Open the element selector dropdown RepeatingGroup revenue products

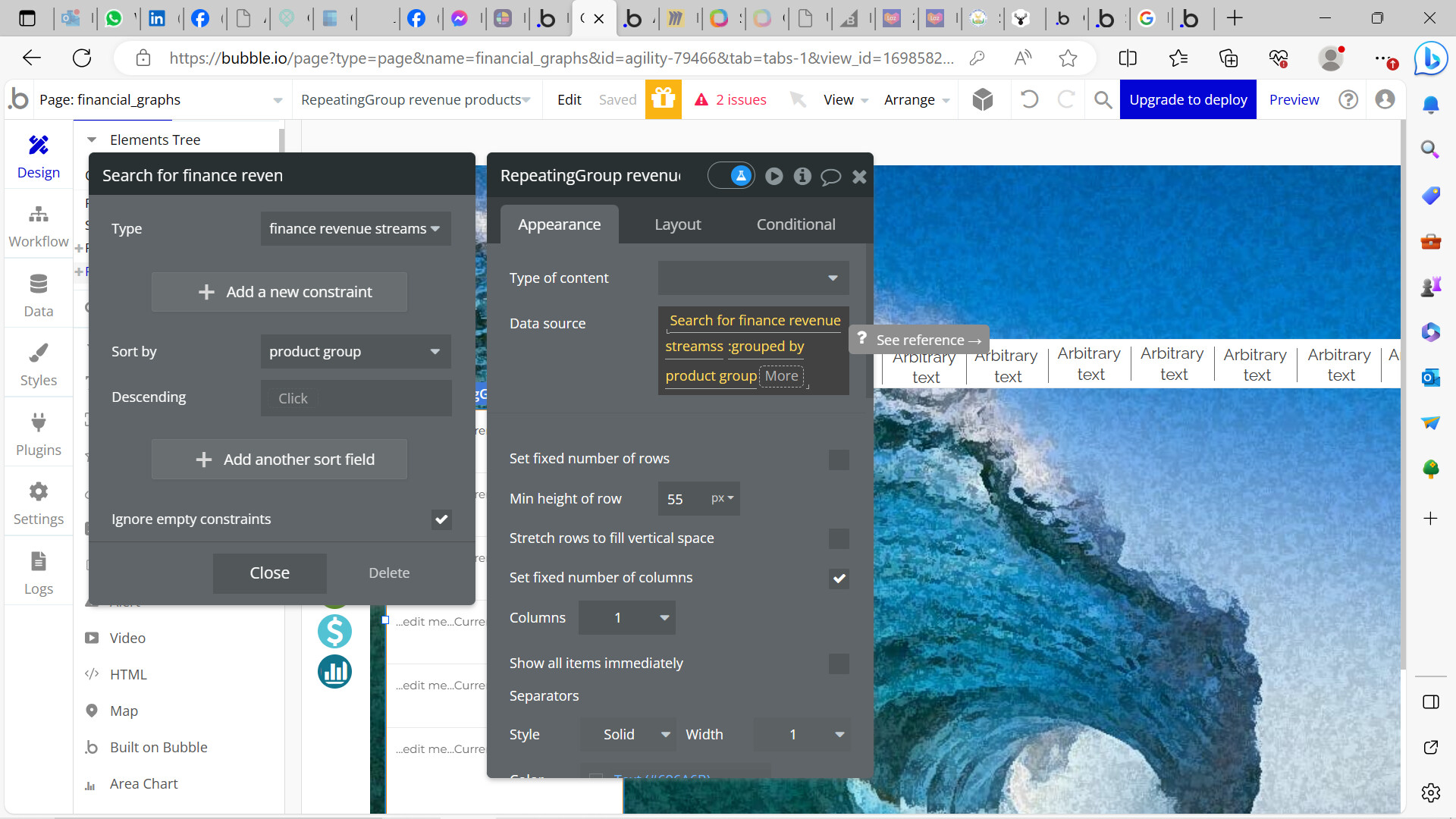pyautogui.click(x=416, y=99)
